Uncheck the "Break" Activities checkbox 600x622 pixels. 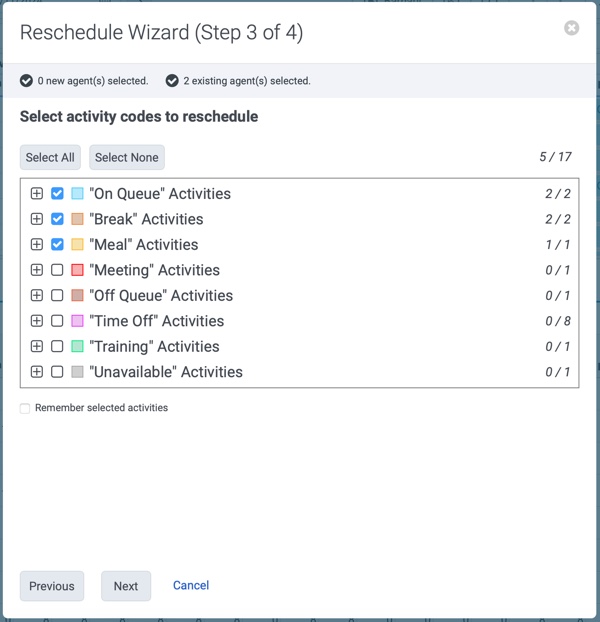click(57, 219)
